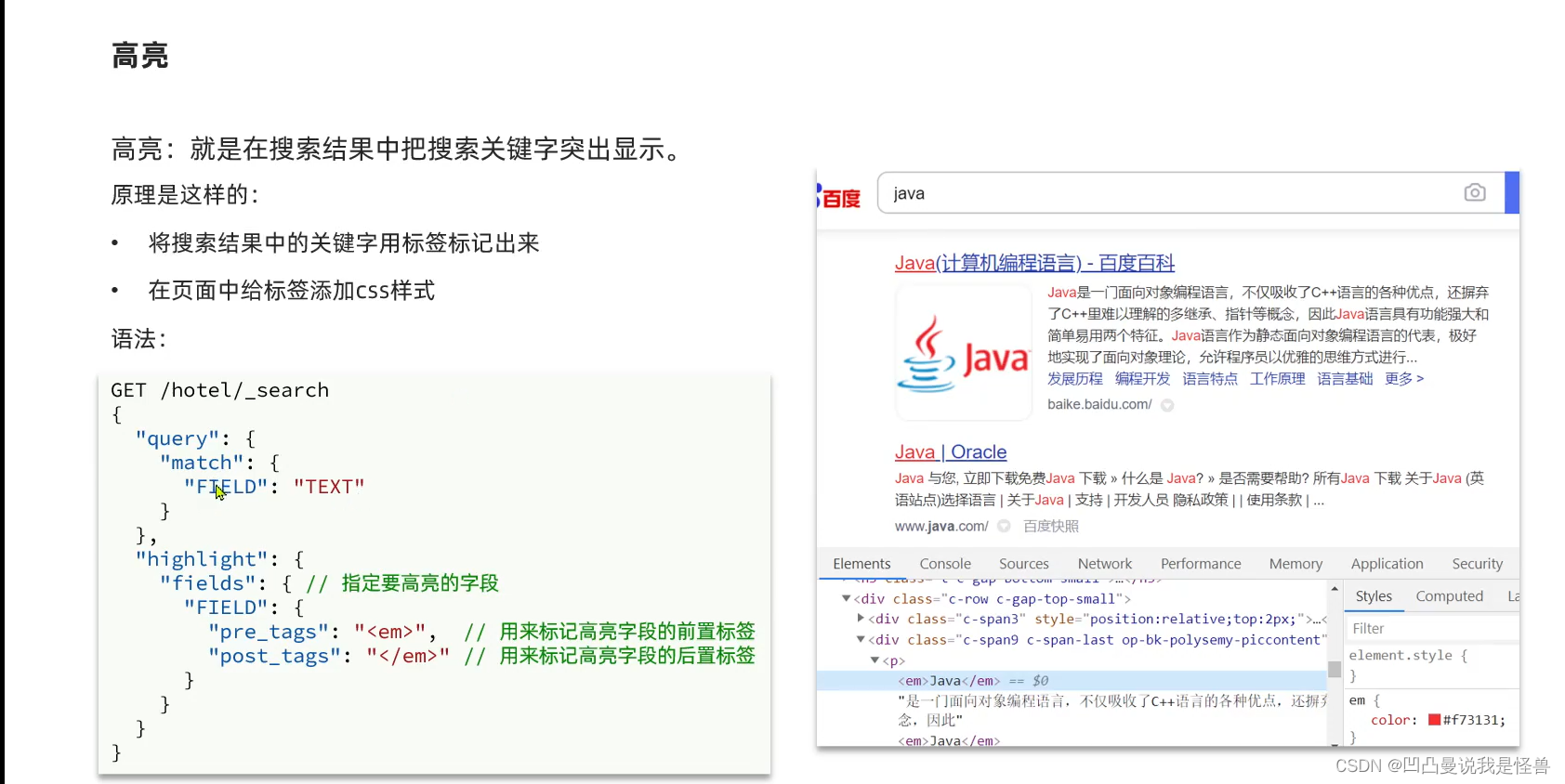1565x784 pixels.
Task: Open the Java | Oracle result link
Action: [951, 451]
